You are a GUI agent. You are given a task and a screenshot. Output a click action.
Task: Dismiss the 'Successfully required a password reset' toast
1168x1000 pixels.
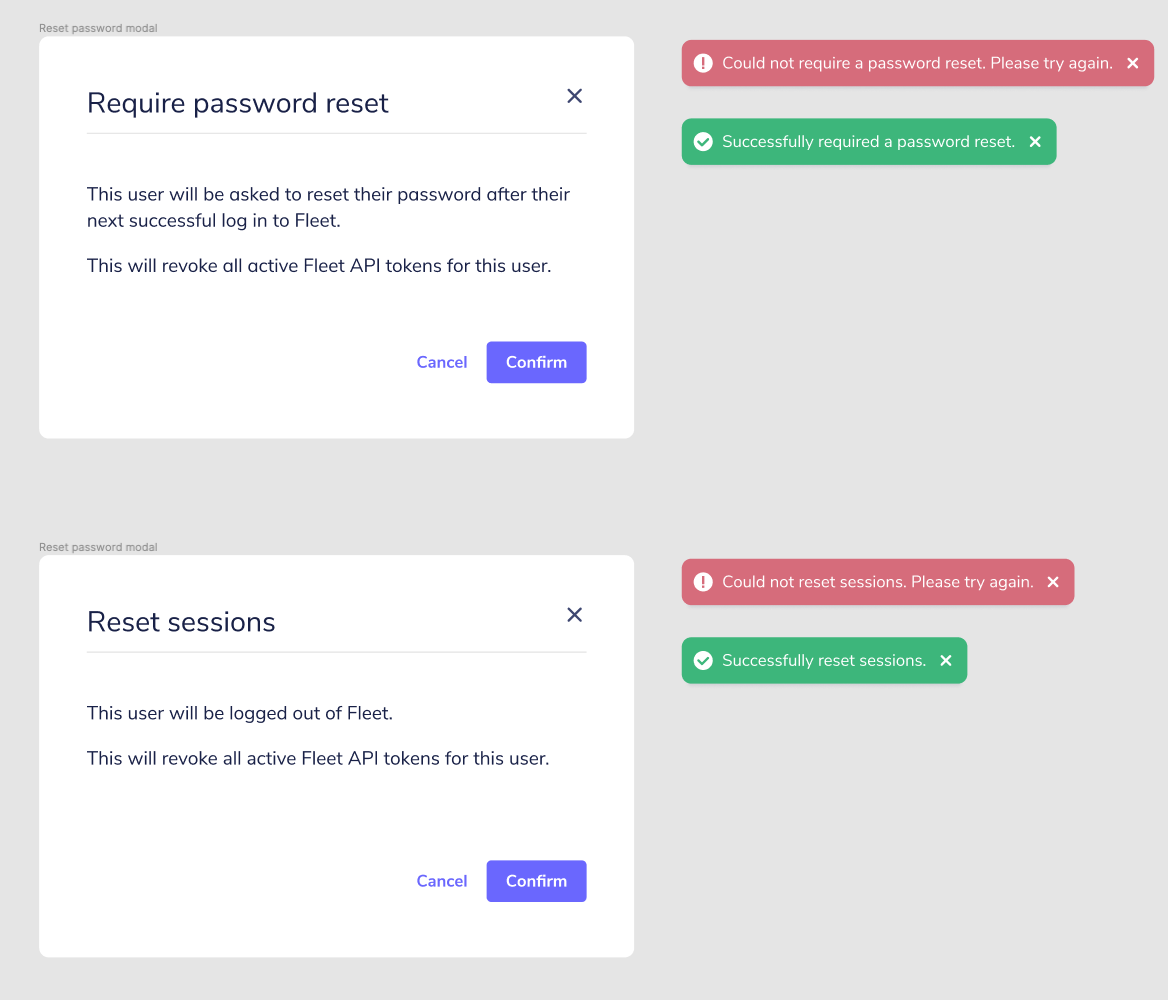1036,141
